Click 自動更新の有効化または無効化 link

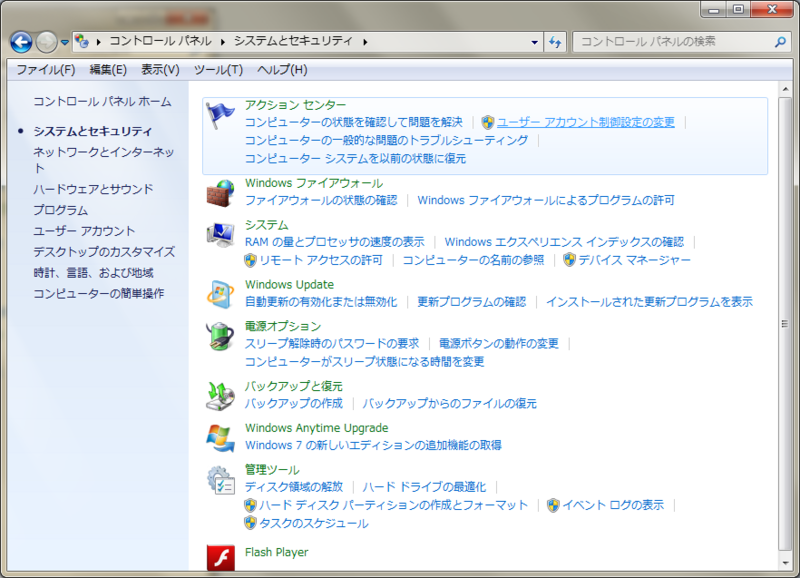point(321,302)
